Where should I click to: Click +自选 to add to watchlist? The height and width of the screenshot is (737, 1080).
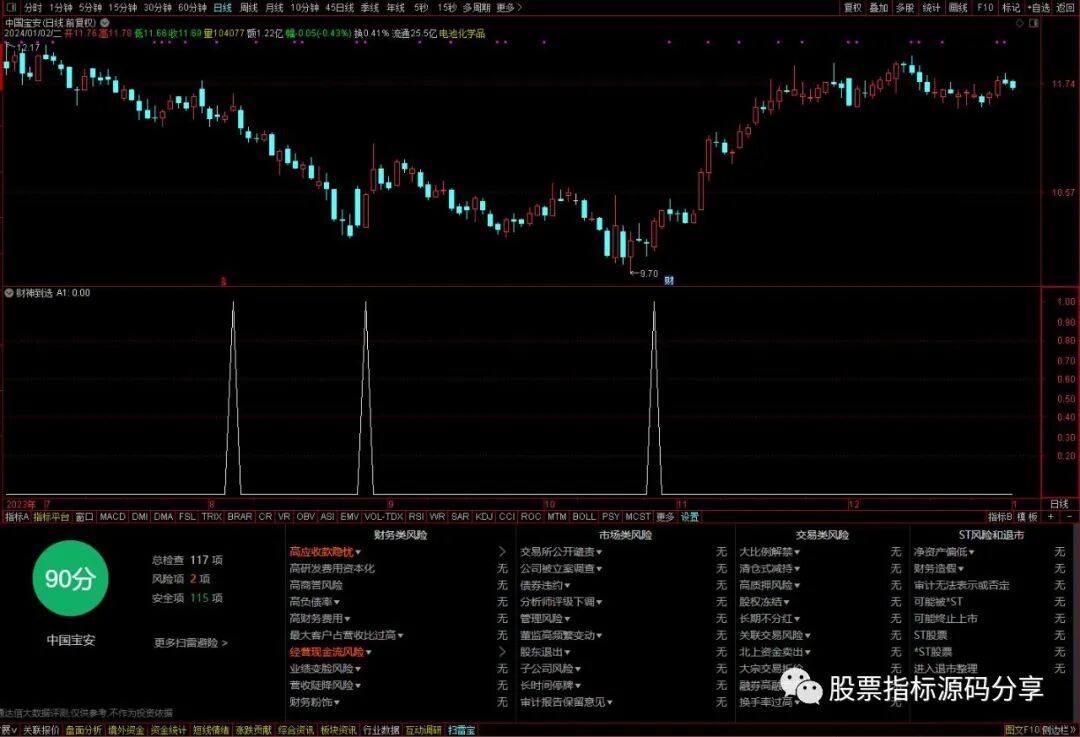point(1039,8)
